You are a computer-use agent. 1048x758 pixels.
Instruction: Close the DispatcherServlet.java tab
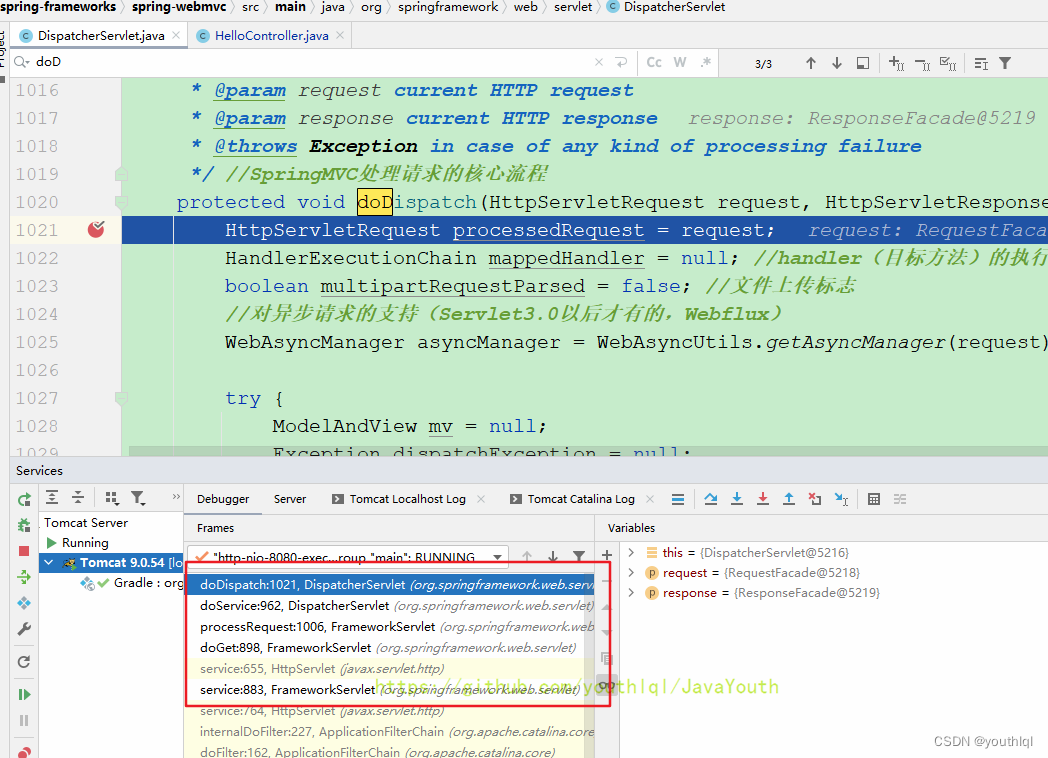176,35
